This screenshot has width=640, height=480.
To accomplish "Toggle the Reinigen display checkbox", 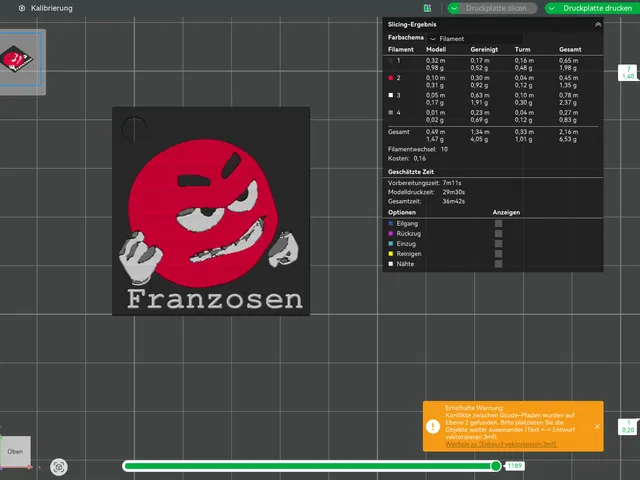I will pyautogui.click(x=498, y=254).
